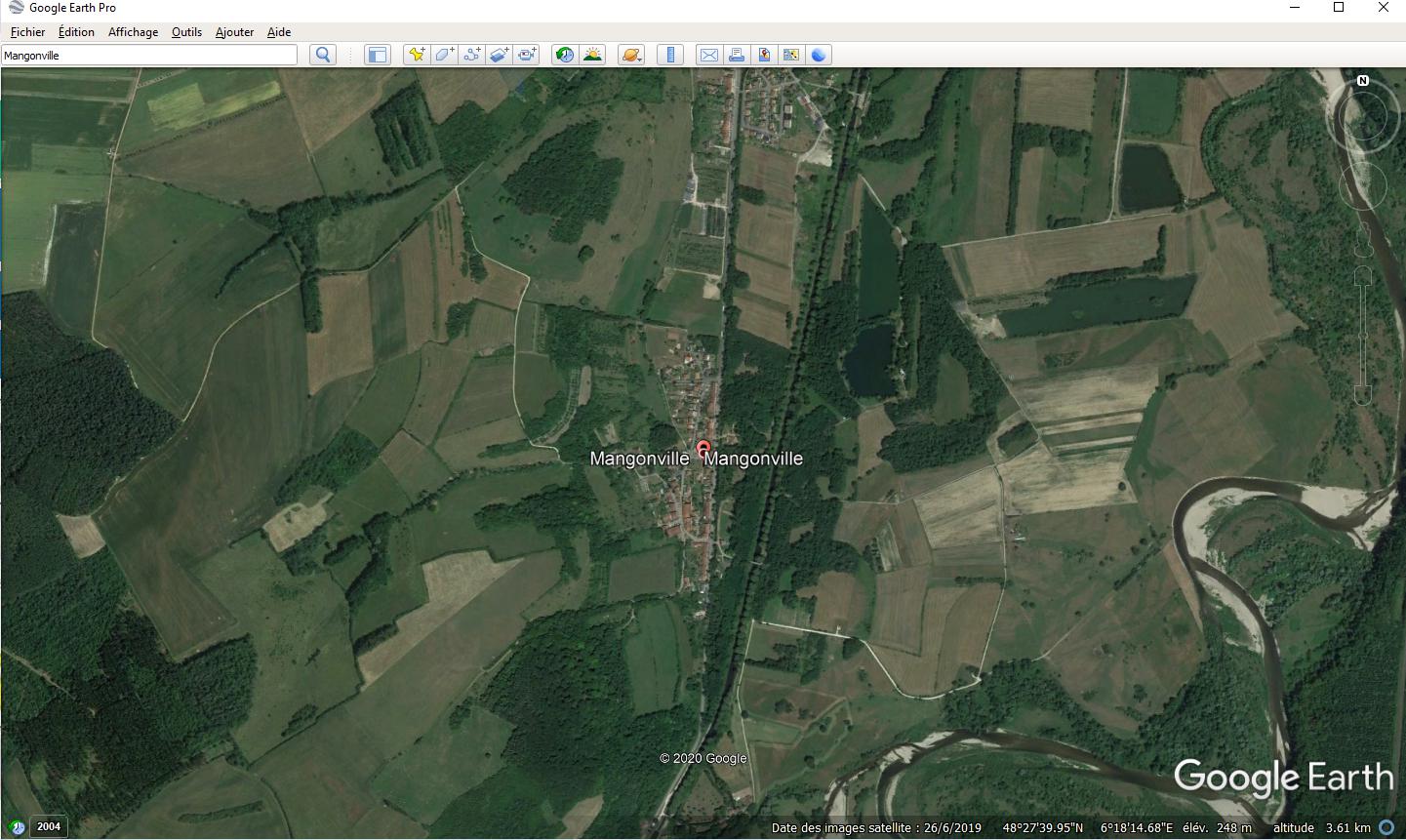The height and width of the screenshot is (840, 1406).
Task: Click the look-around compass ring control
Action: tap(1361, 114)
